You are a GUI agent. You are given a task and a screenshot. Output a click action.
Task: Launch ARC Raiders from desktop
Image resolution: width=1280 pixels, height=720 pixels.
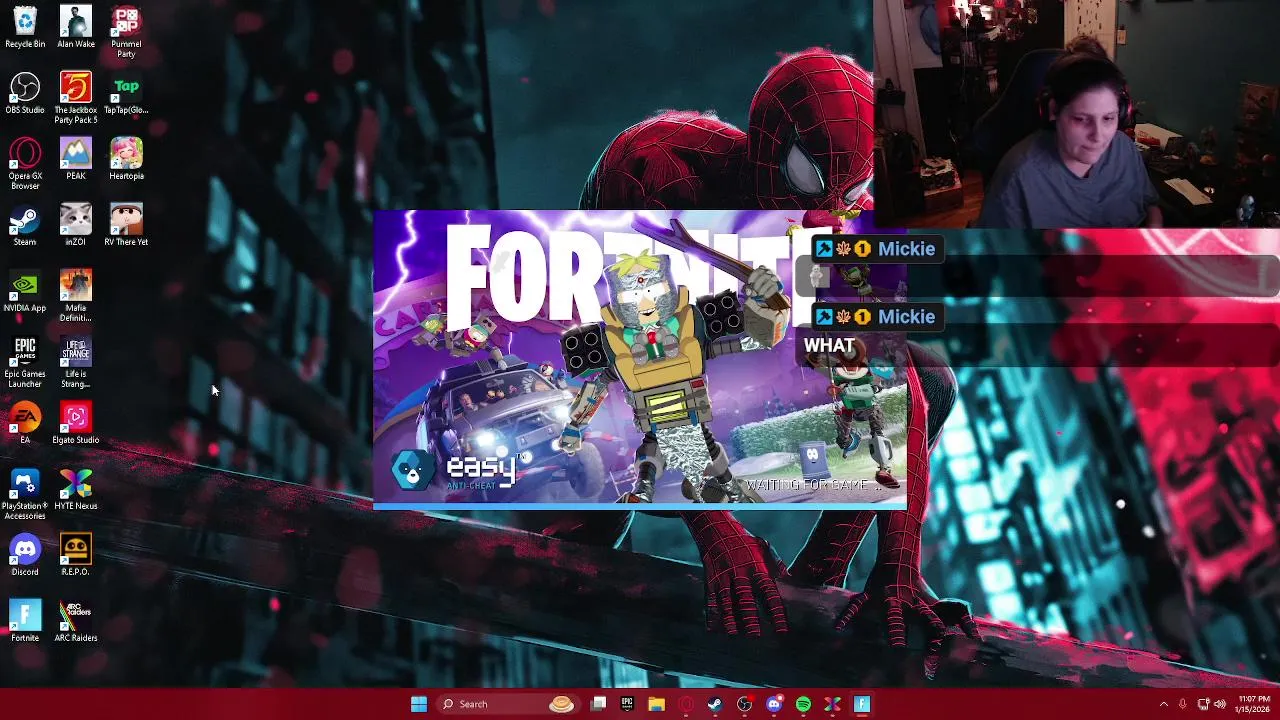[x=76, y=621]
